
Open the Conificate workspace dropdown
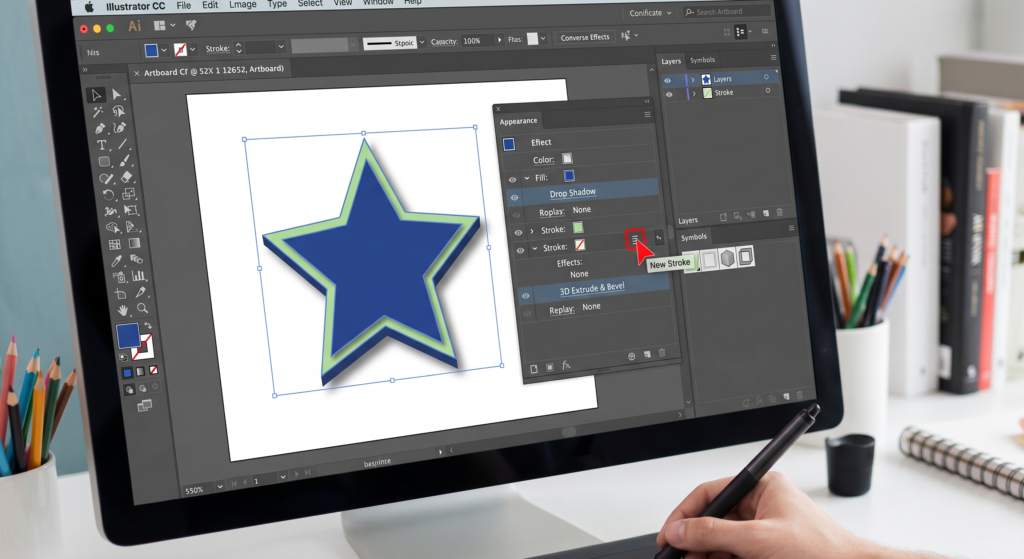point(651,13)
